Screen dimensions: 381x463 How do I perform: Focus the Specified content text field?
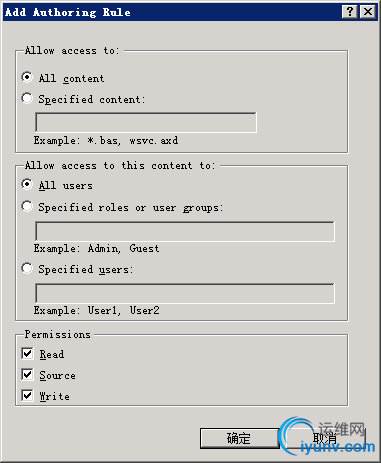point(146,122)
